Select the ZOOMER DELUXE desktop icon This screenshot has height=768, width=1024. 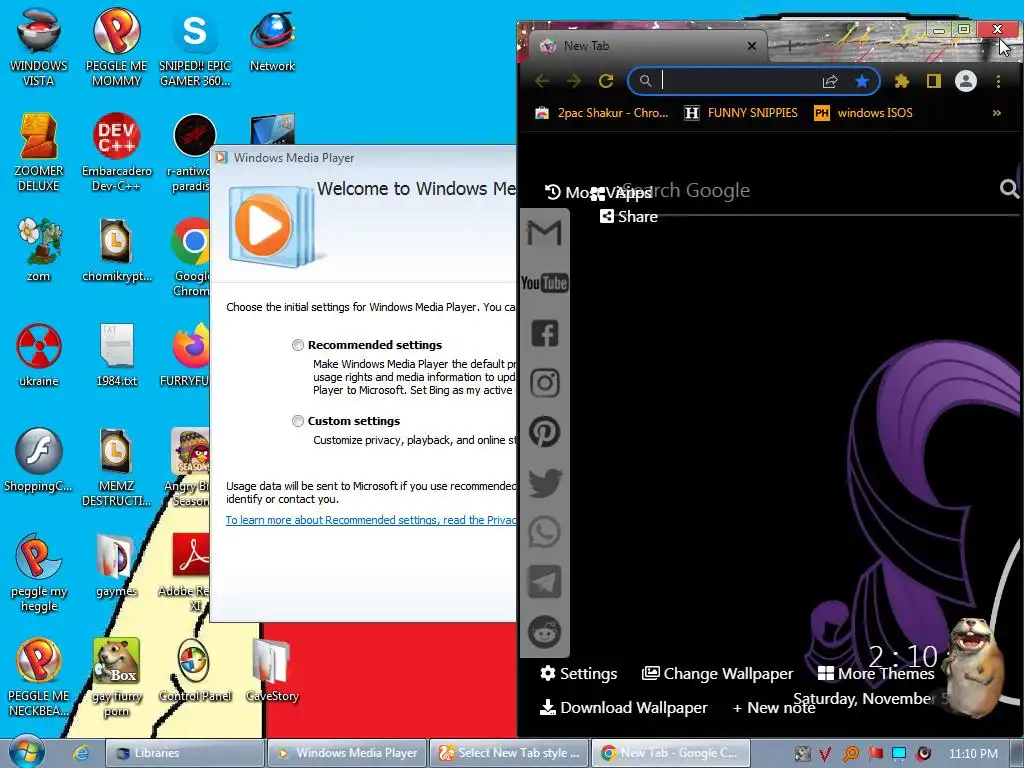coord(39,152)
